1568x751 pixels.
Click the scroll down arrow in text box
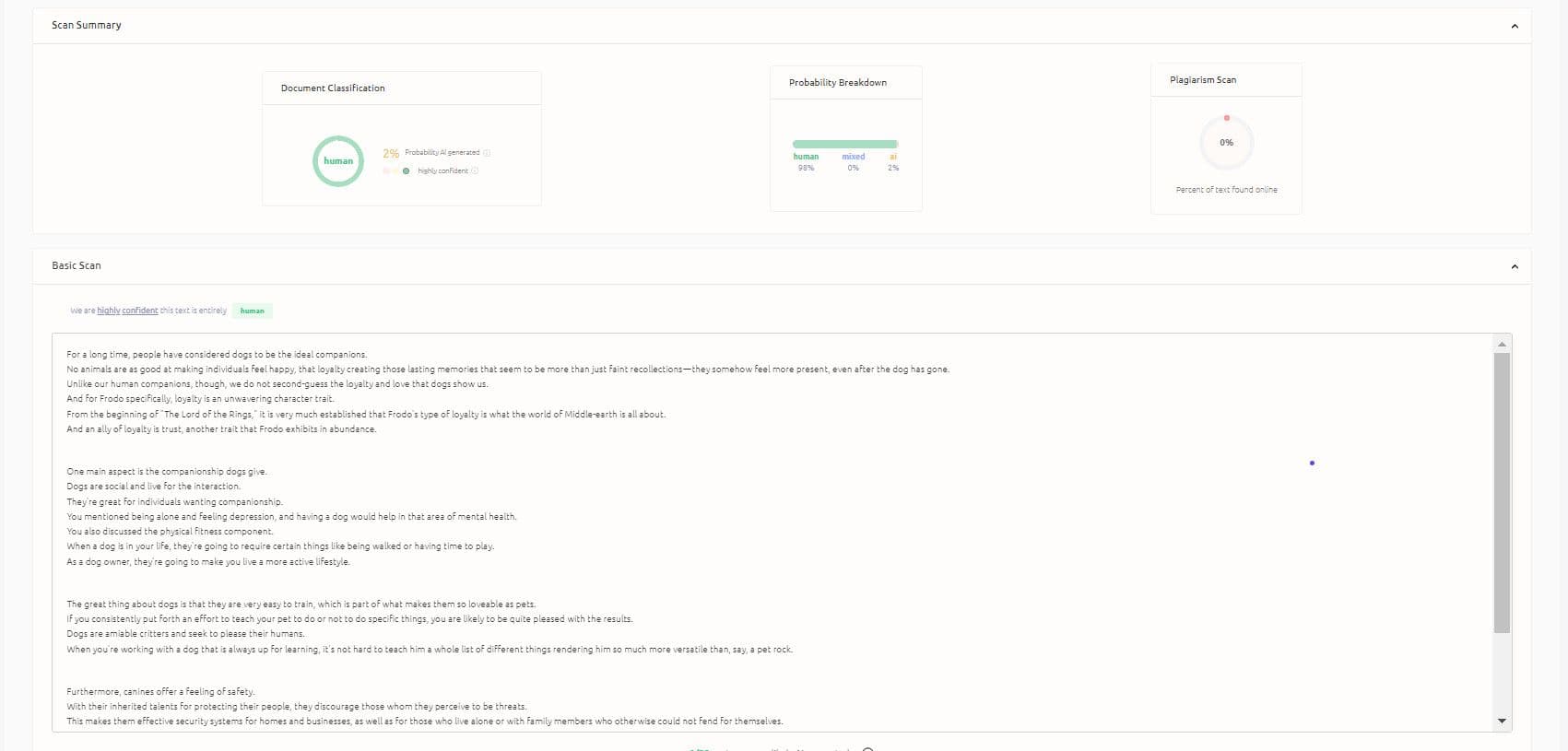[x=1502, y=721]
